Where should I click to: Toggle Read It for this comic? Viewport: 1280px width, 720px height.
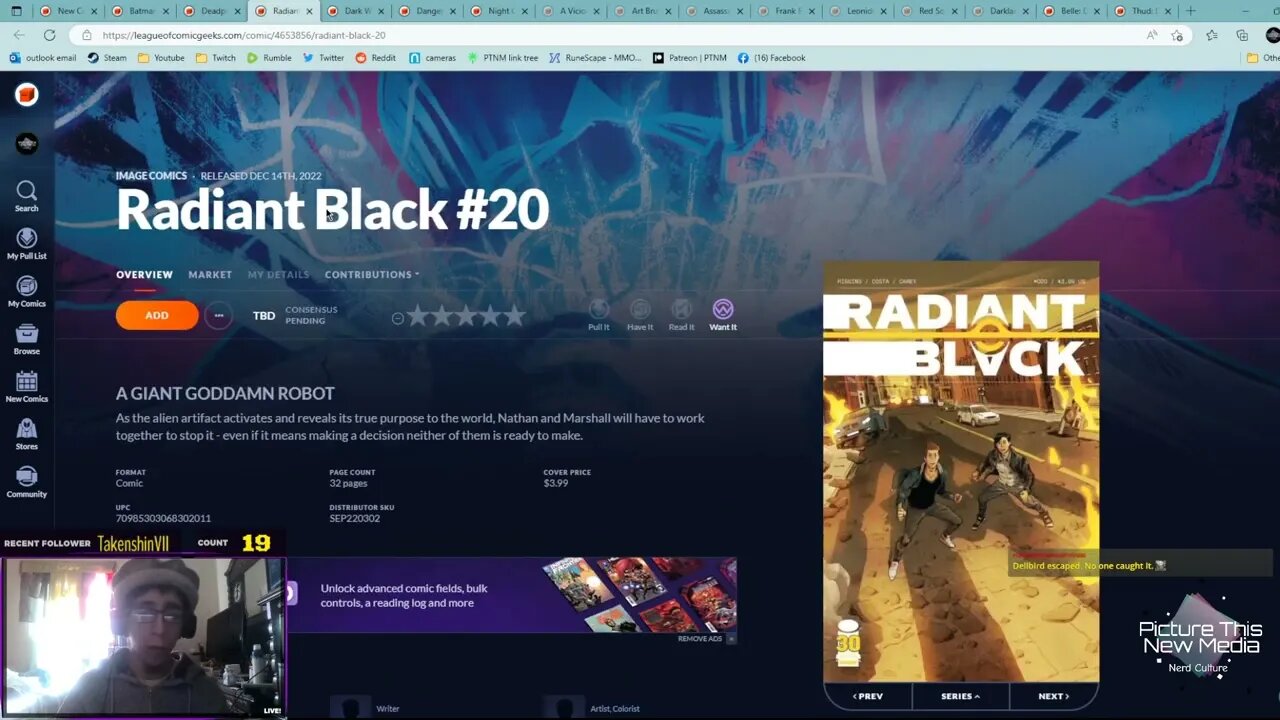click(681, 315)
